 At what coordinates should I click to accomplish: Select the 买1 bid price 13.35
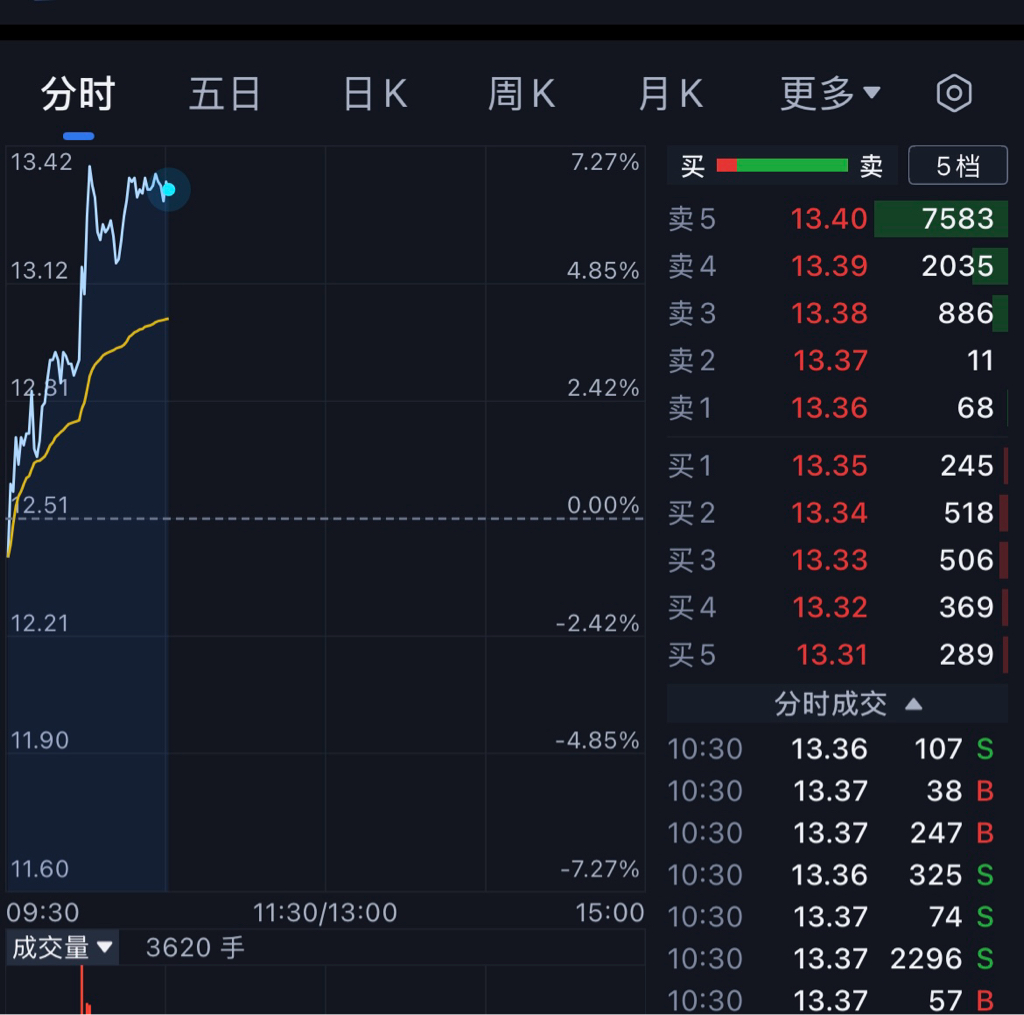[x=829, y=466]
